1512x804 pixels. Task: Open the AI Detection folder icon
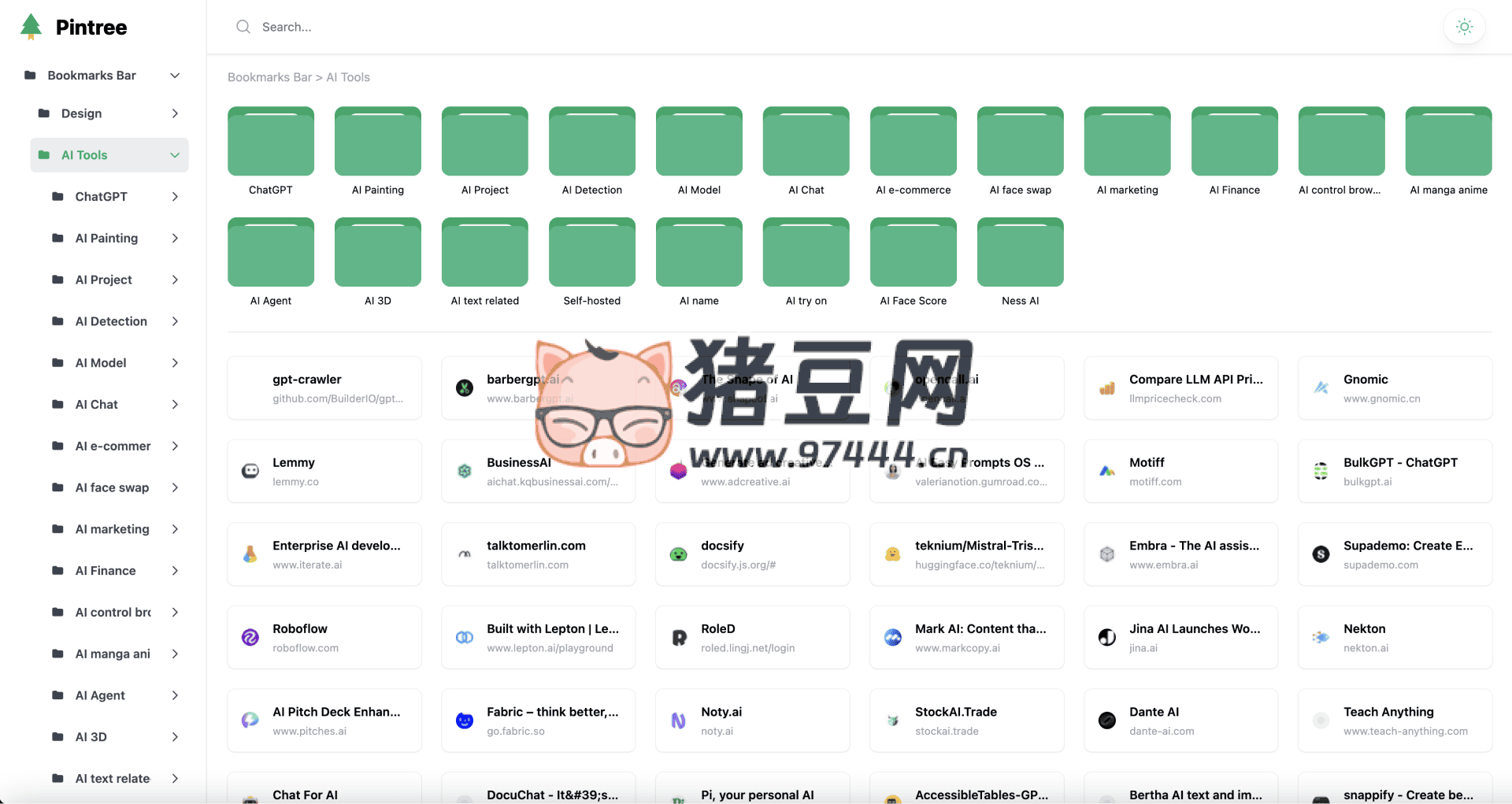tap(591, 142)
